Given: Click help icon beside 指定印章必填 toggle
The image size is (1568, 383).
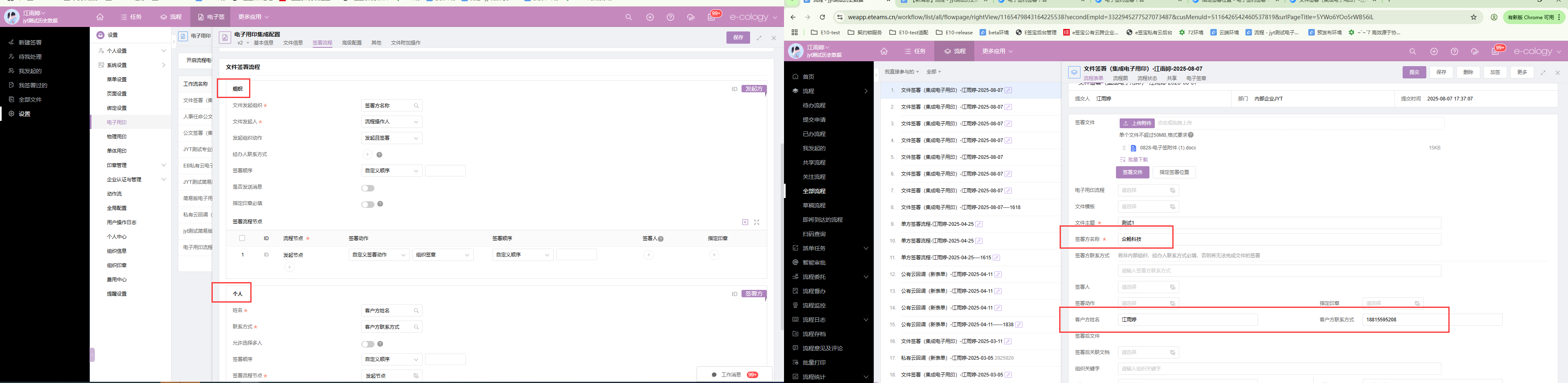Looking at the screenshot, I should 381,204.
